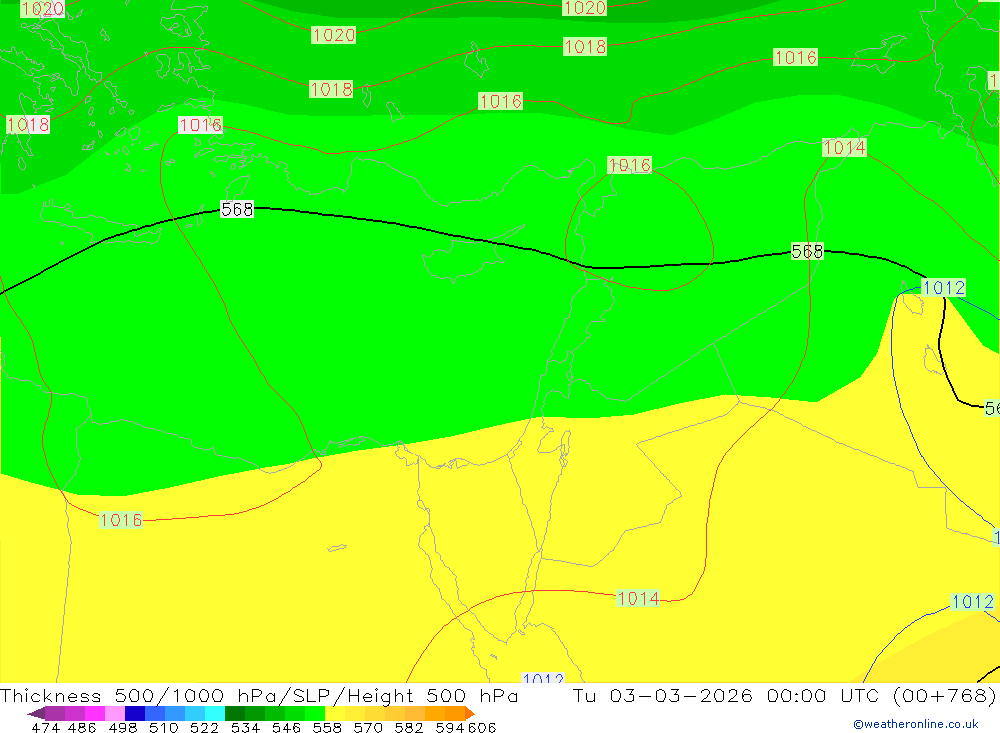Click the purple left arrow tip of the legend
Screen dimensions: 1000x733
tap(36, 713)
